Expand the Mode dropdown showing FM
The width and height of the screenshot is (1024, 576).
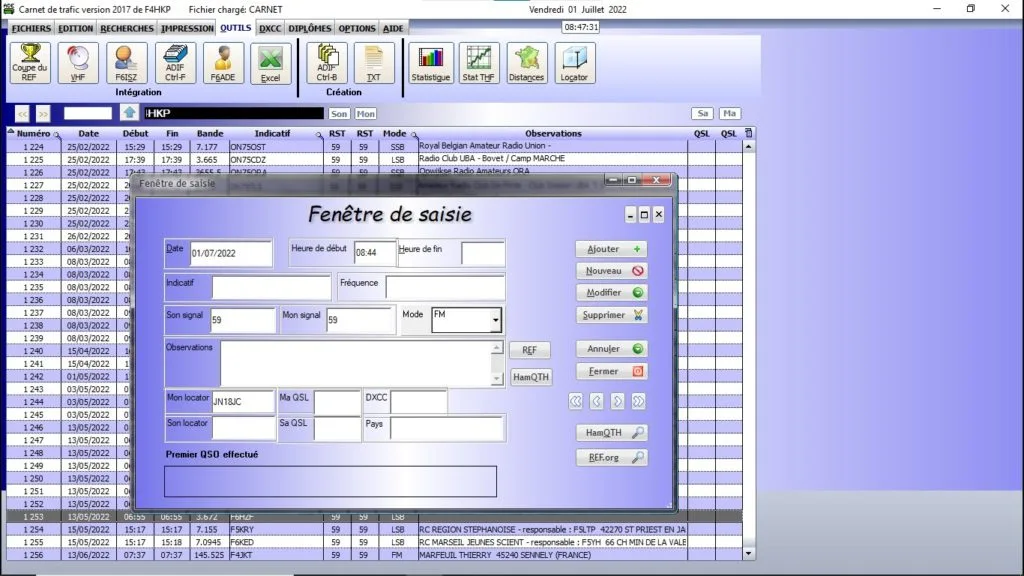495,321
